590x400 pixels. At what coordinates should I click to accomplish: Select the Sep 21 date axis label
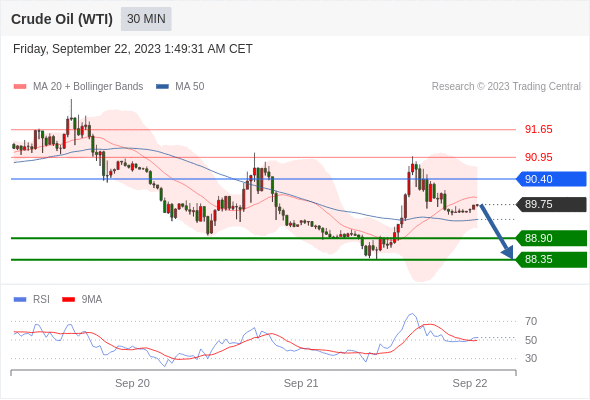[301, 383]
